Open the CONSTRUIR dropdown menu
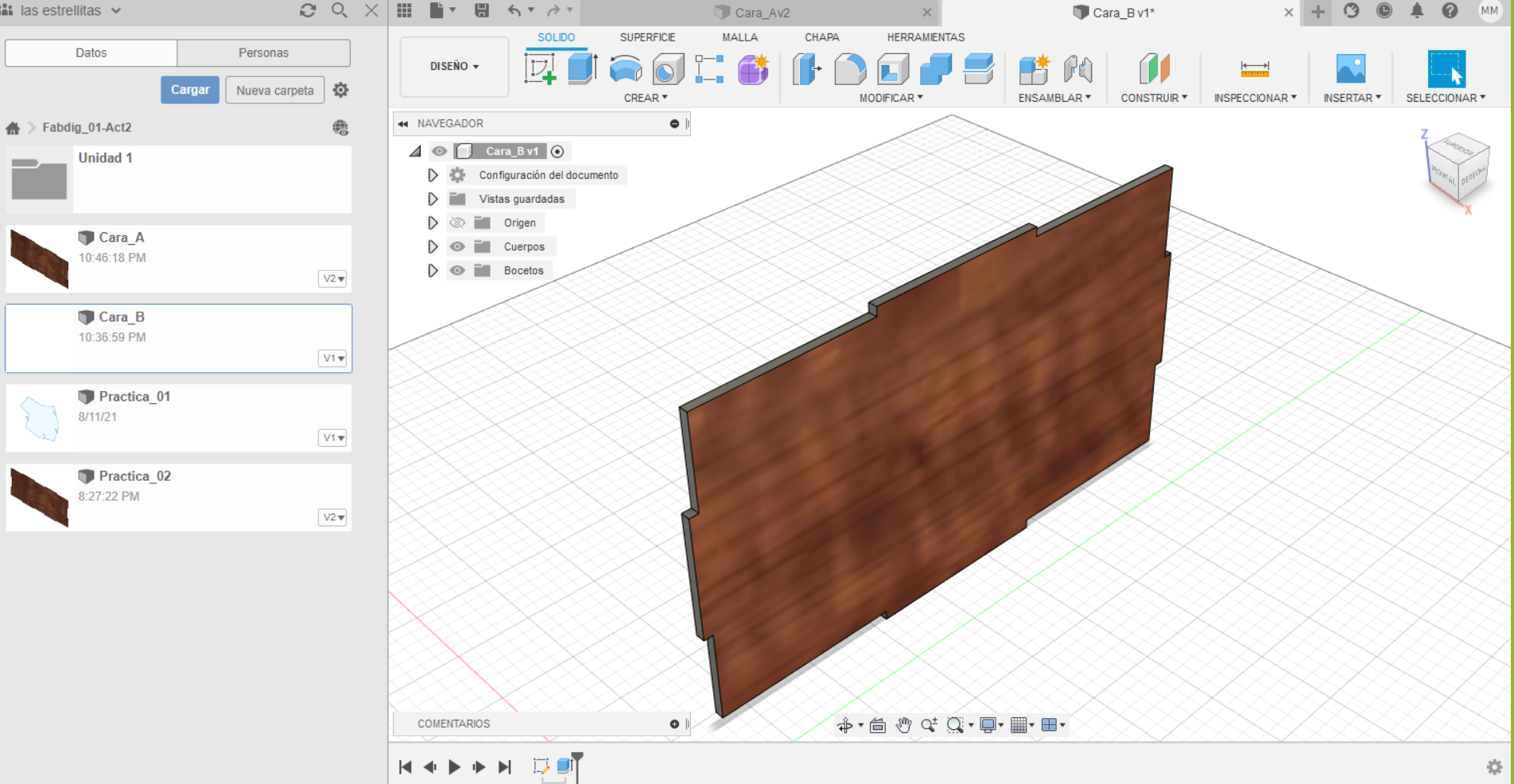This screenshot has width=1514, height=784. pyautogui.click(x=1154, y=98)
